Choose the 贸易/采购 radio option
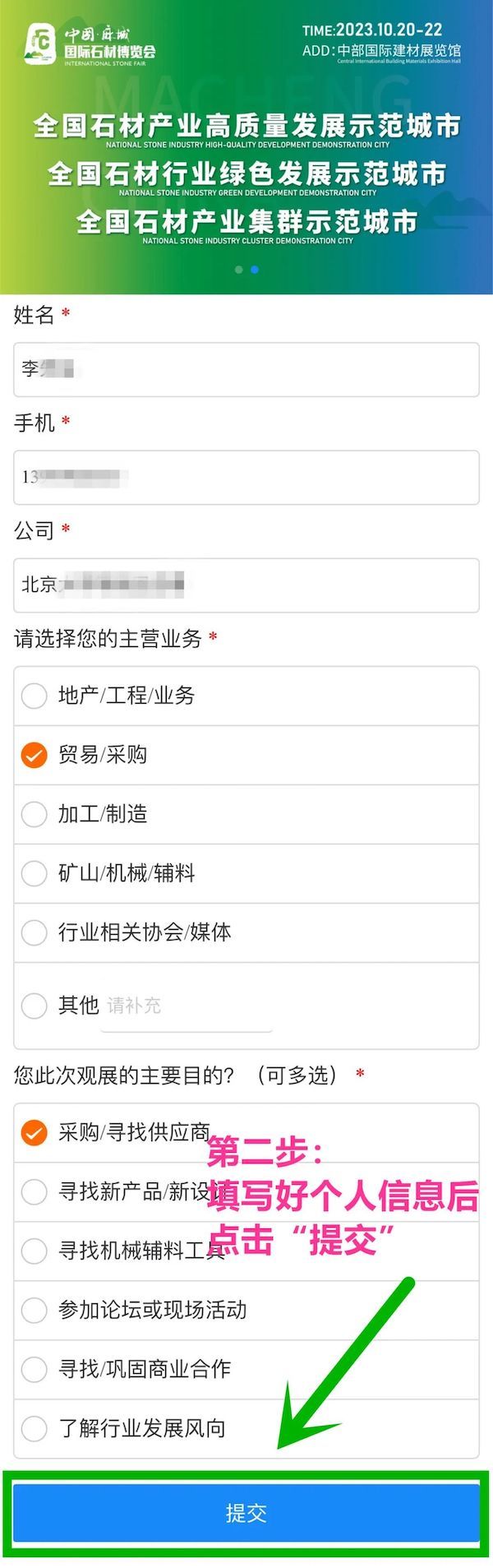The image size is (493, 1568). click(34, 755)
